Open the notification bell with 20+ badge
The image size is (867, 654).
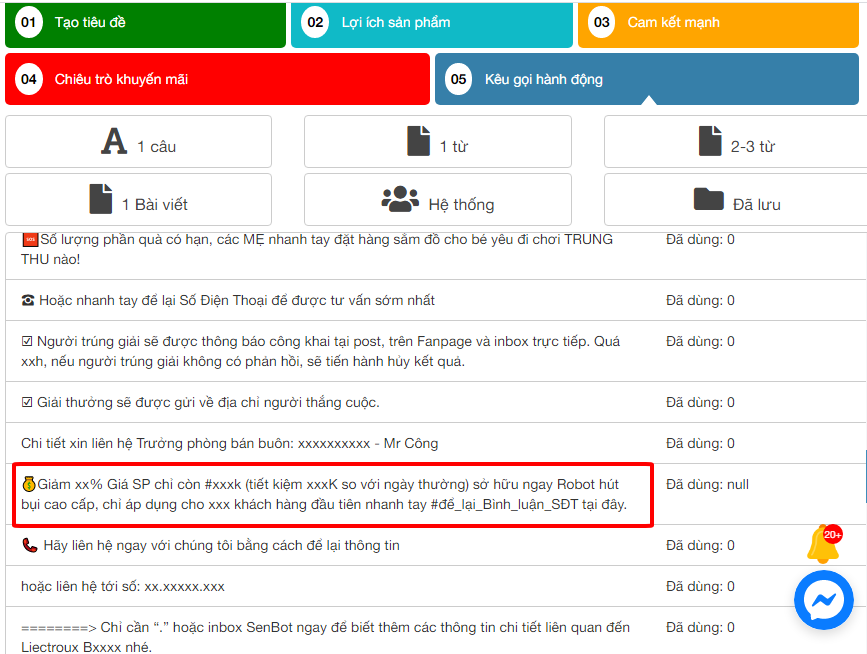[x=823, y=545]
